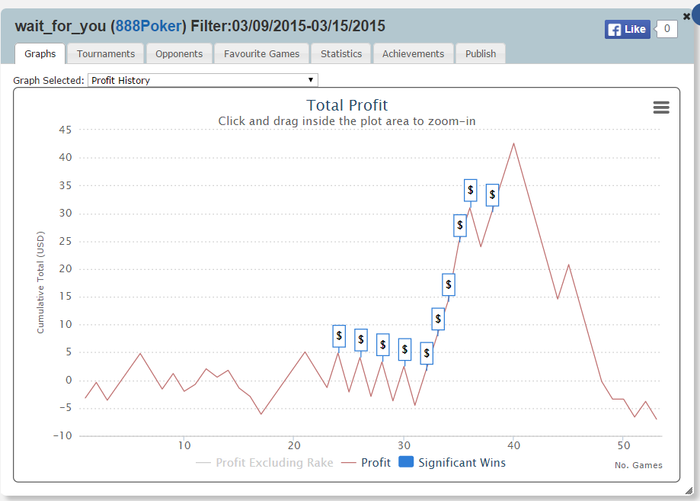Image resolution: width=700 pixels, height=501 pixels.
Task: Click the significant win marker at game 28
Action: click(383, 345)
